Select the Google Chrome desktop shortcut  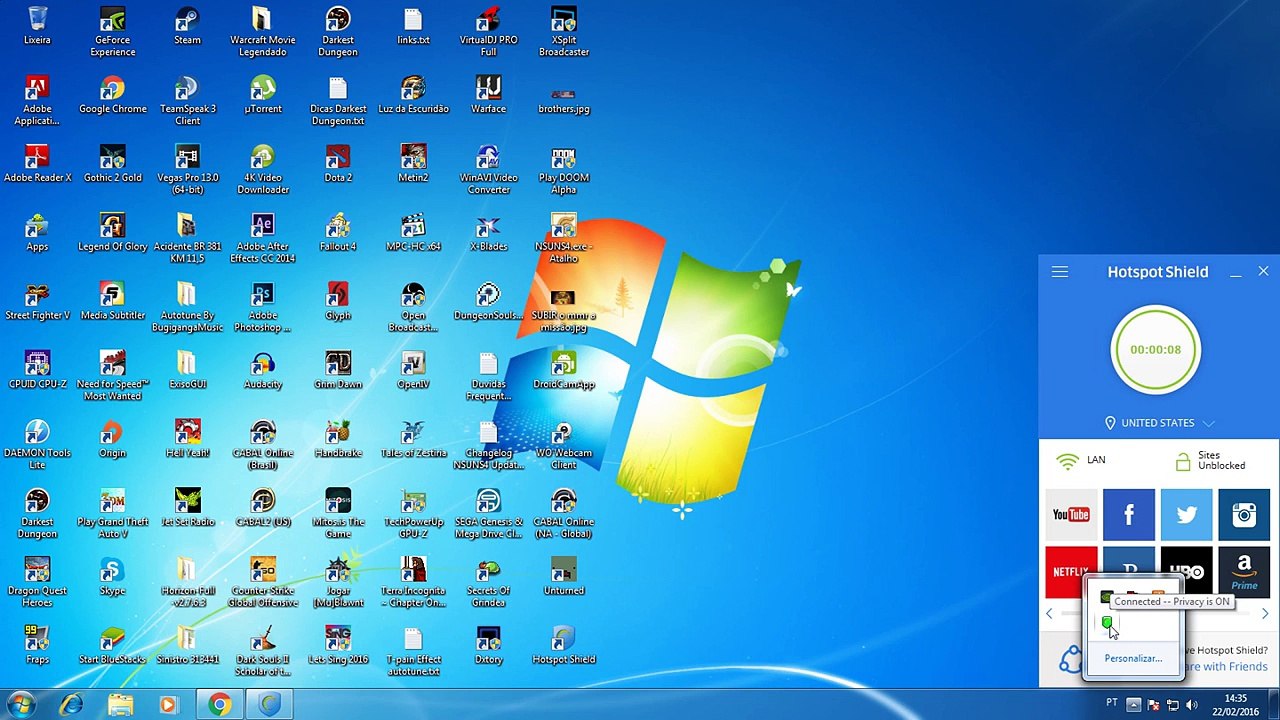coord(112,95)
